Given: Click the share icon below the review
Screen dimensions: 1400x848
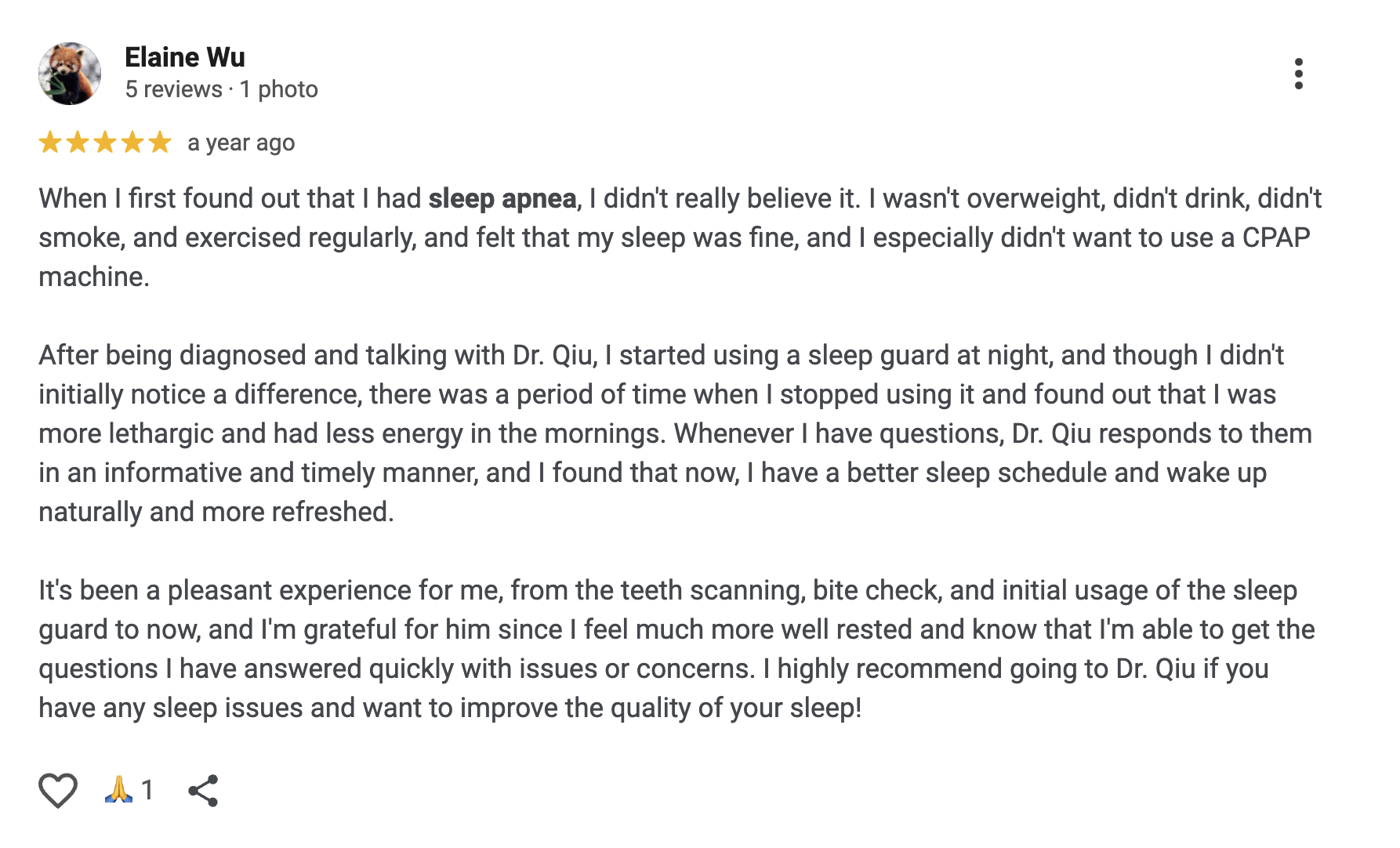Looking at the screenshot, I should coord(203,790).
